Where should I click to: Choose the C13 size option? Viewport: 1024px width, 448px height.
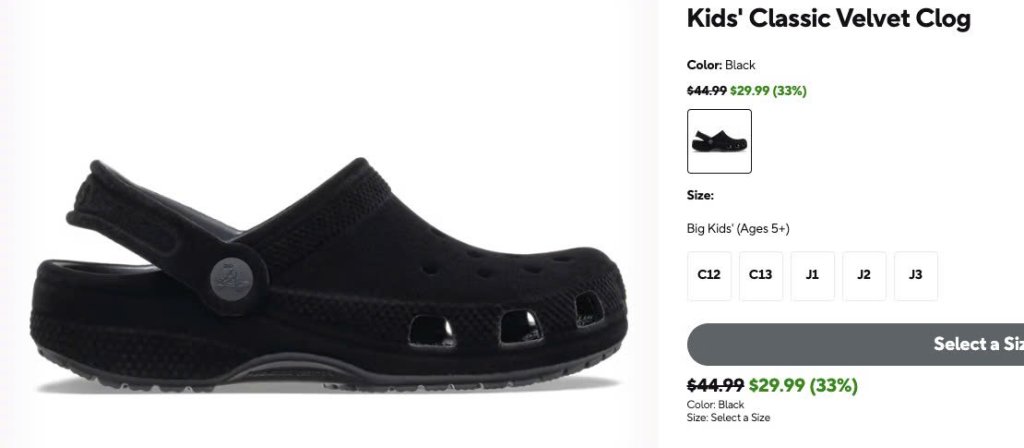pyautogui.click(x=760, y=276)
